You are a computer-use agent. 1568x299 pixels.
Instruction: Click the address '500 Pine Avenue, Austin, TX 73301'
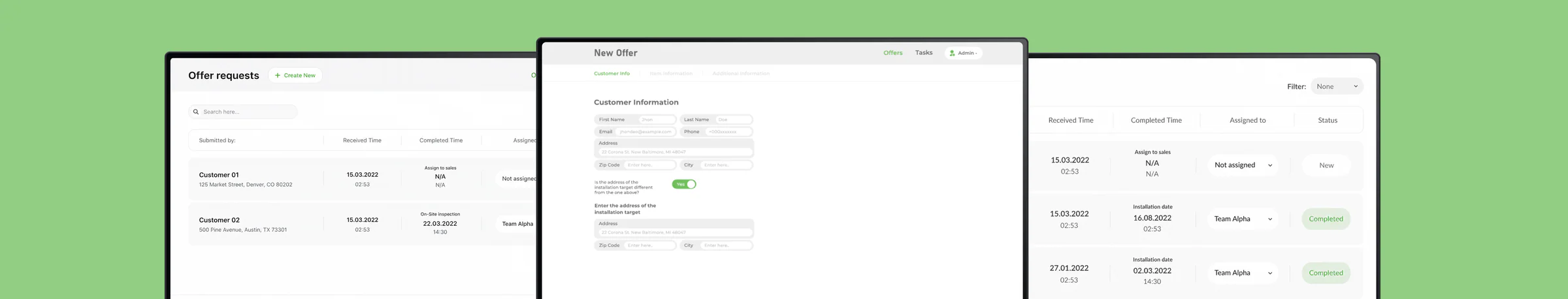pos(242,230)
